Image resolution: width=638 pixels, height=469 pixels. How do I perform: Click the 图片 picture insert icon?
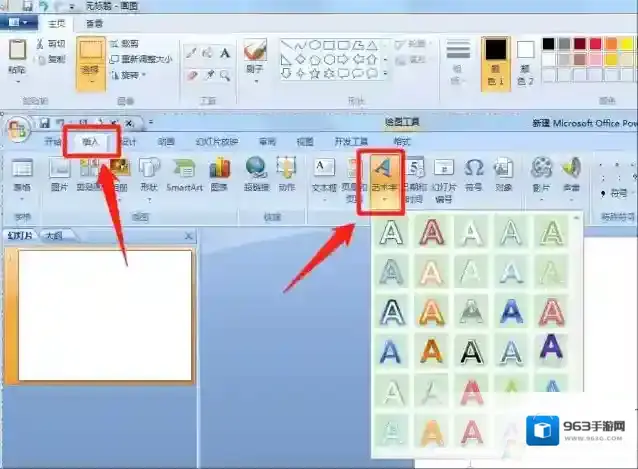(59, 168)
